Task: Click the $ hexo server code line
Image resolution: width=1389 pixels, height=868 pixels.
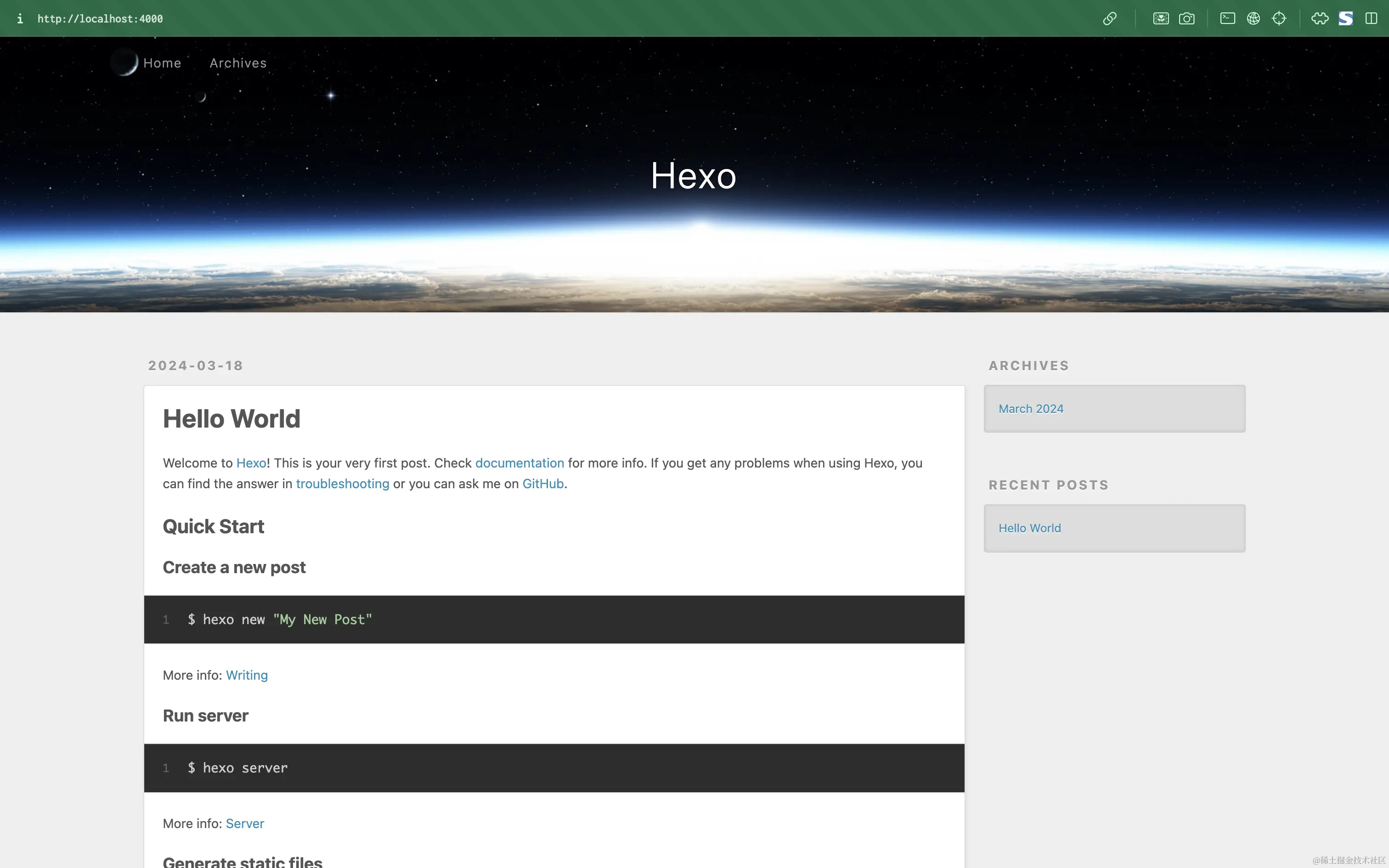Action: pos(237,767)
